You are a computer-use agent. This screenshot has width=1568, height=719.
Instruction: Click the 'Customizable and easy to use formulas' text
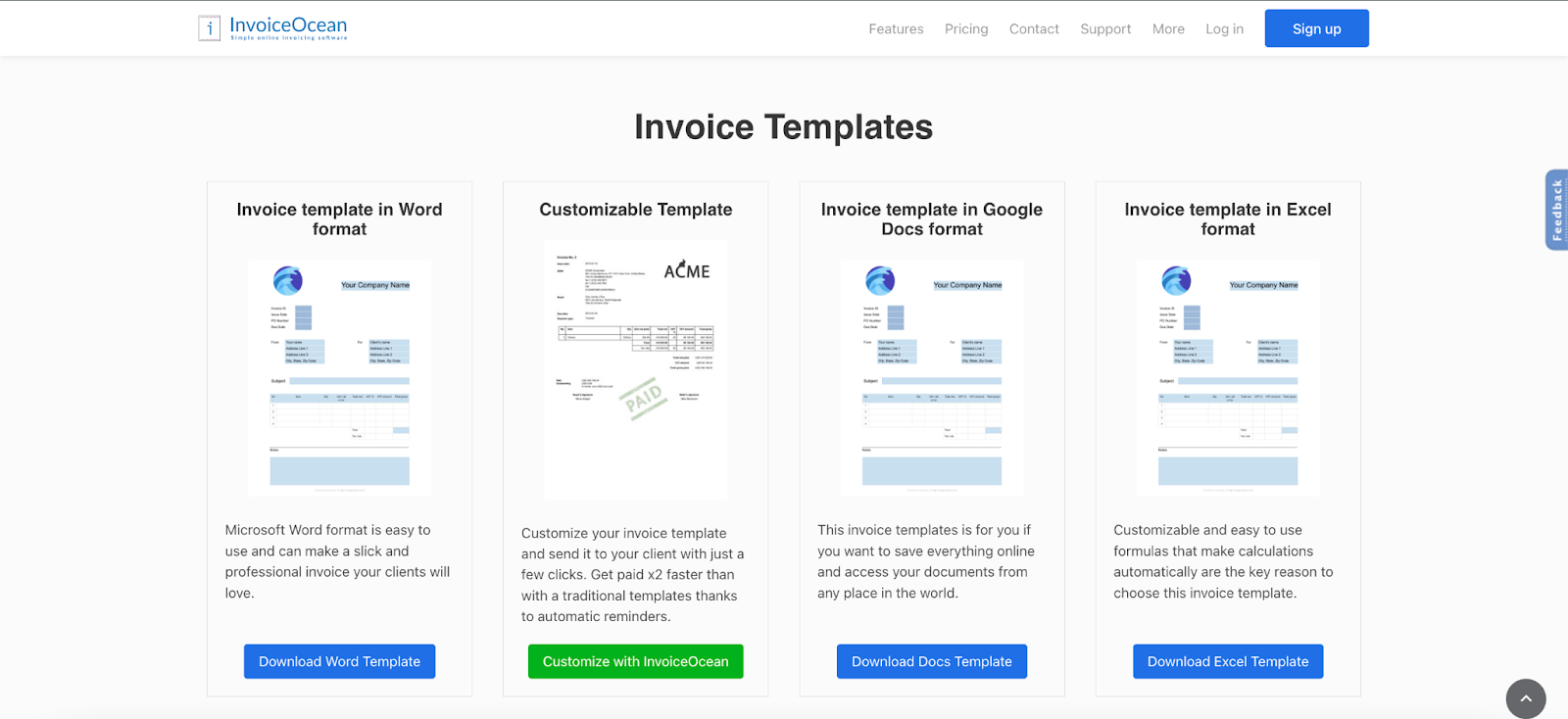tap(1223, 561)
